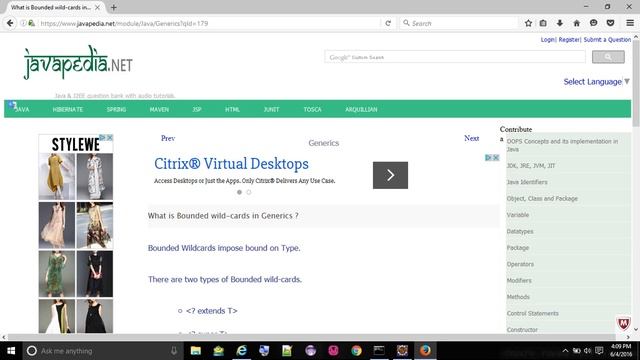Screen dimensions: 640x360
Task: Click the Cortana microphone icon
Action: (x=173, y=351)
